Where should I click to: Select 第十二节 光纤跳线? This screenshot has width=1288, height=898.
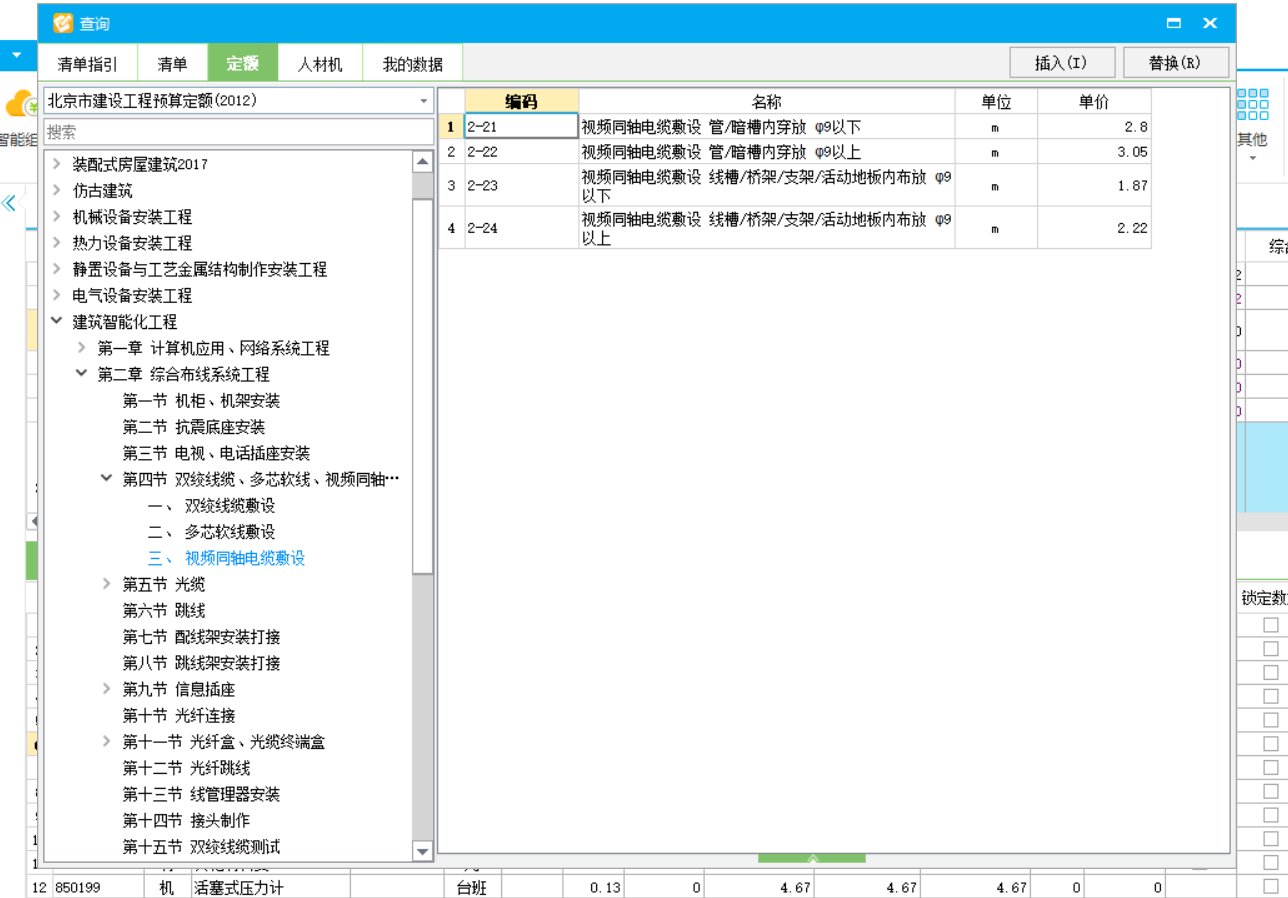click(x=186, y=768)
